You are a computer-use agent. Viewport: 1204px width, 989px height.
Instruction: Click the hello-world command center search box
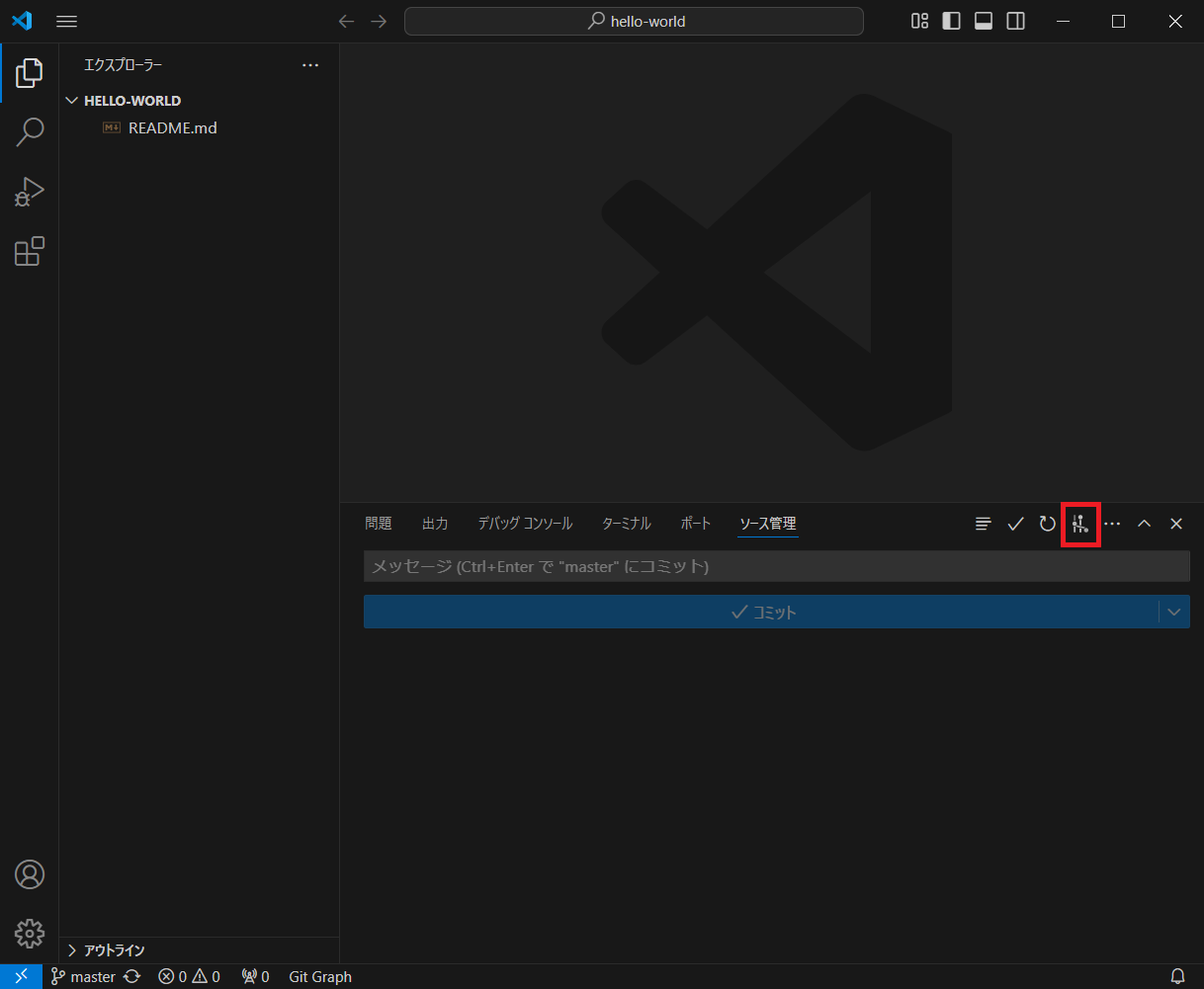pos(634,21)
